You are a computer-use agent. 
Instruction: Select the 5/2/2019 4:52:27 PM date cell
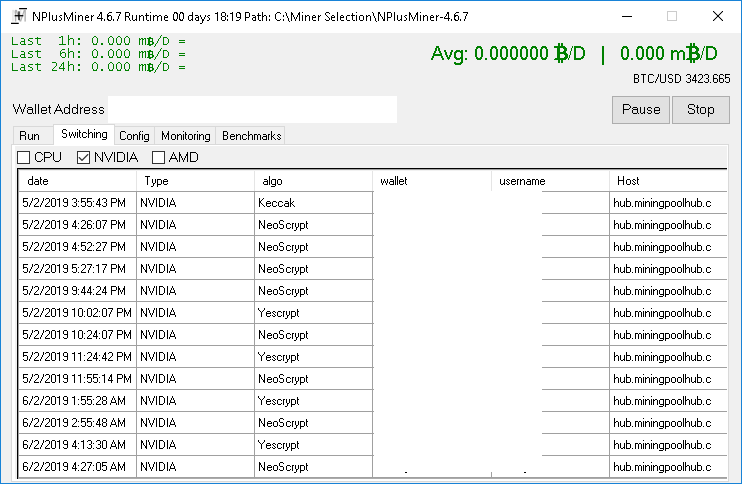pyautogui.click(x=78, y=247)
